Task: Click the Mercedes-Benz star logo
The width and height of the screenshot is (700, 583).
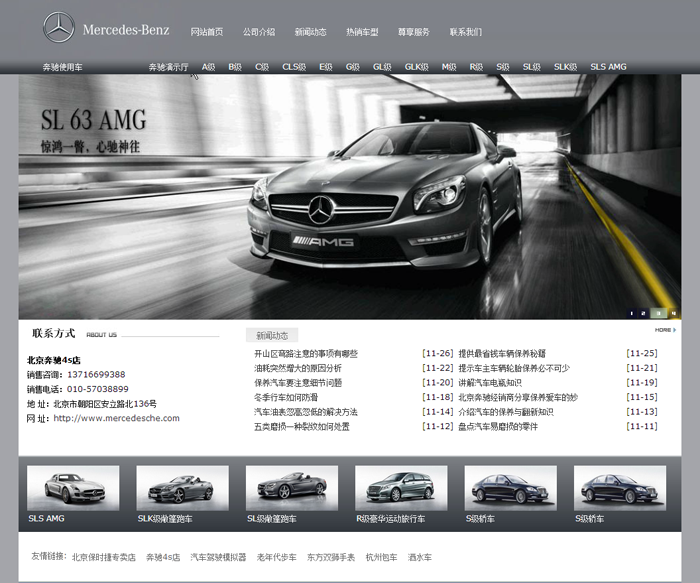Action: tap(59, 27)
